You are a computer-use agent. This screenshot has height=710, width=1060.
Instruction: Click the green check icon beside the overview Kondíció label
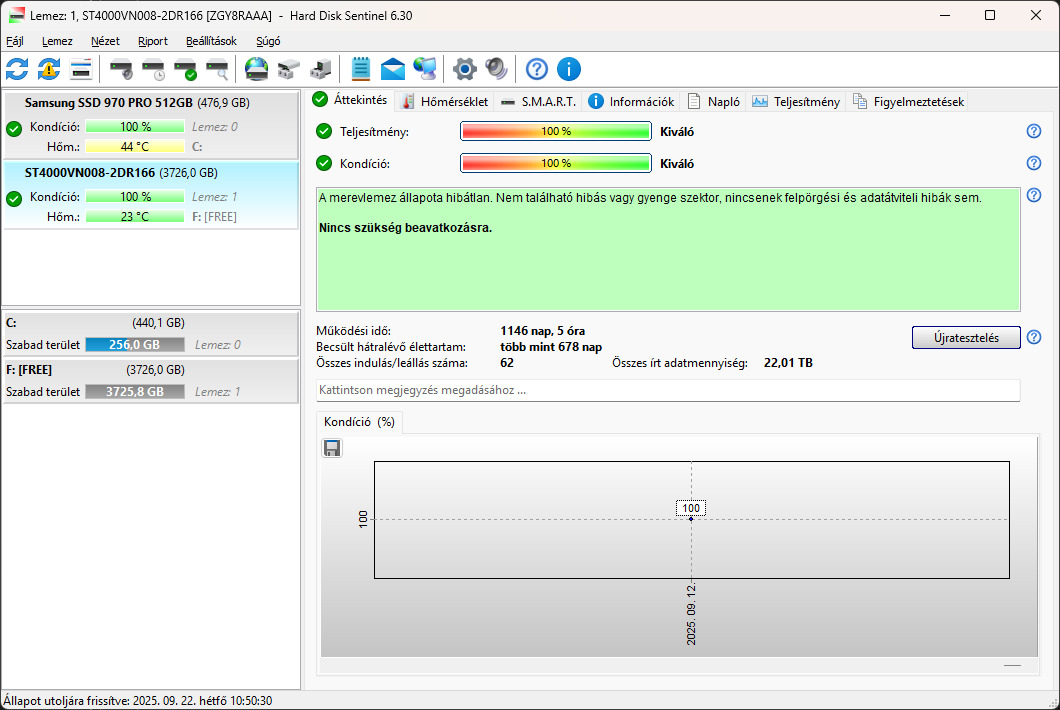[324, 163]
